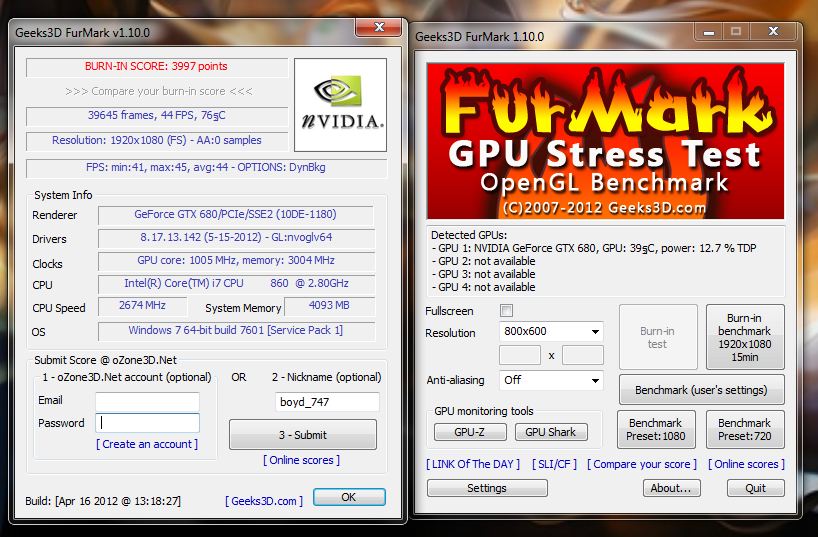Open the Compare your score link

642,464
